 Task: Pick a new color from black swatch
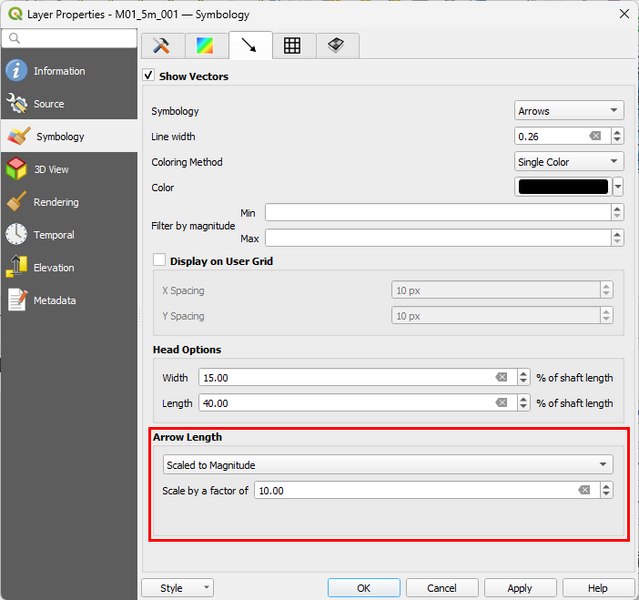pos(562,187)
